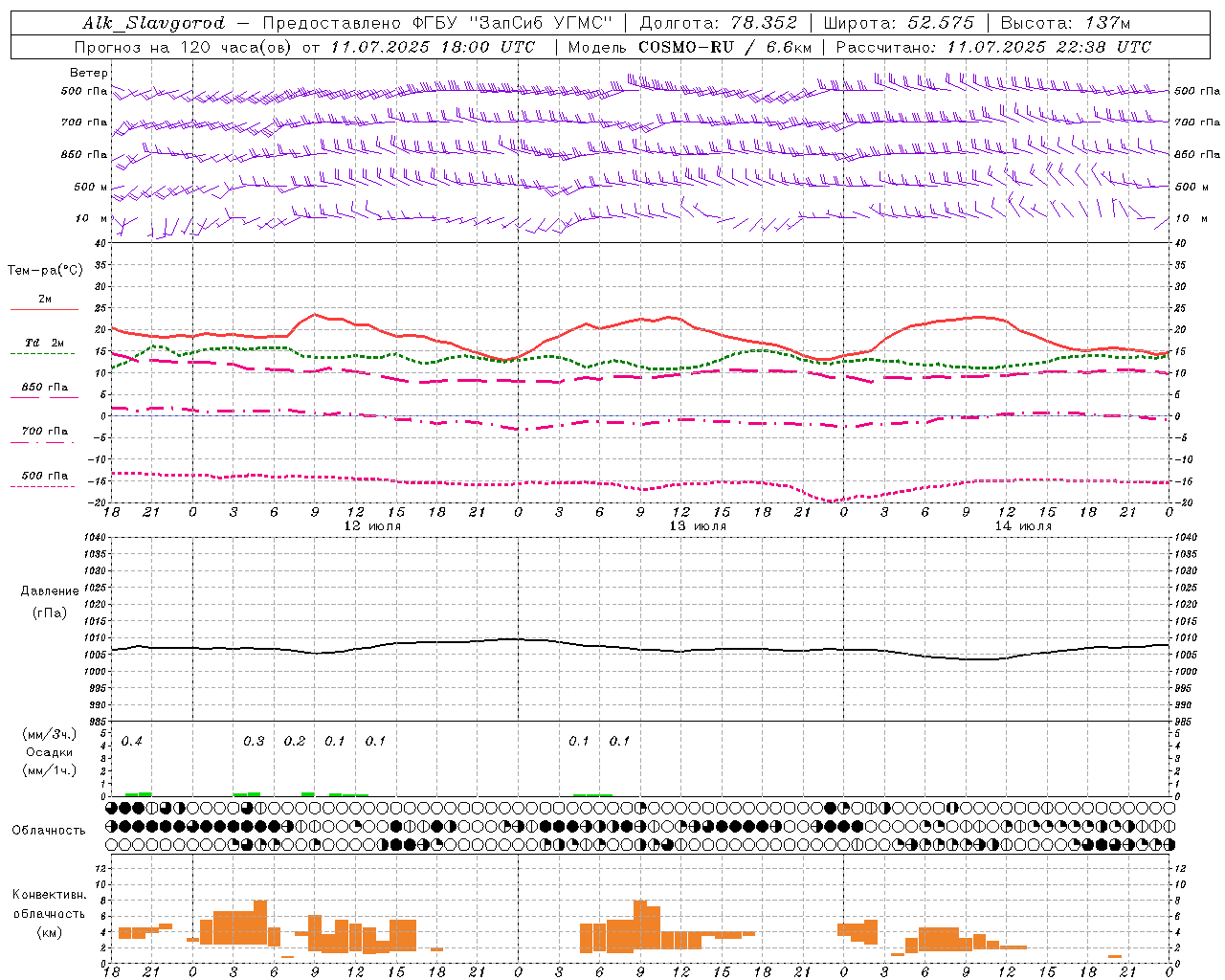Click the 14 июля date label
1225x980 pixels.
(x=1023, y=526)
